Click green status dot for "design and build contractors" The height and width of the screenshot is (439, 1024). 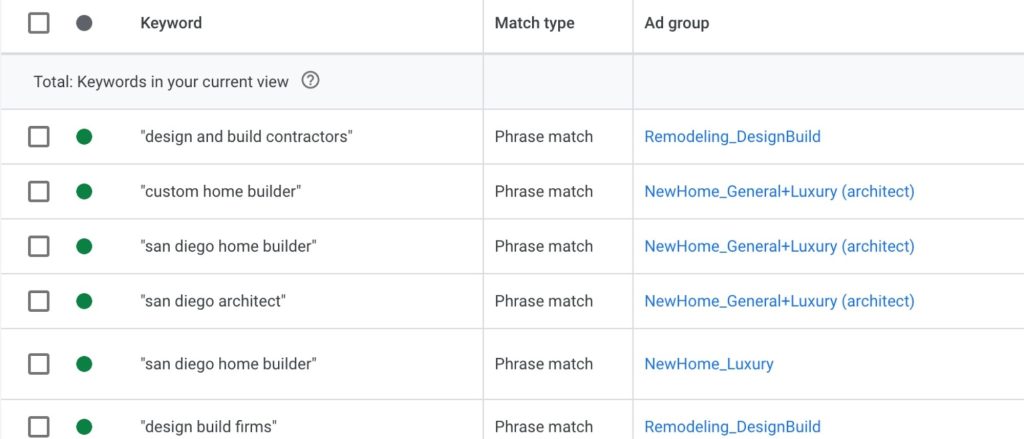[x=84, y=137]
